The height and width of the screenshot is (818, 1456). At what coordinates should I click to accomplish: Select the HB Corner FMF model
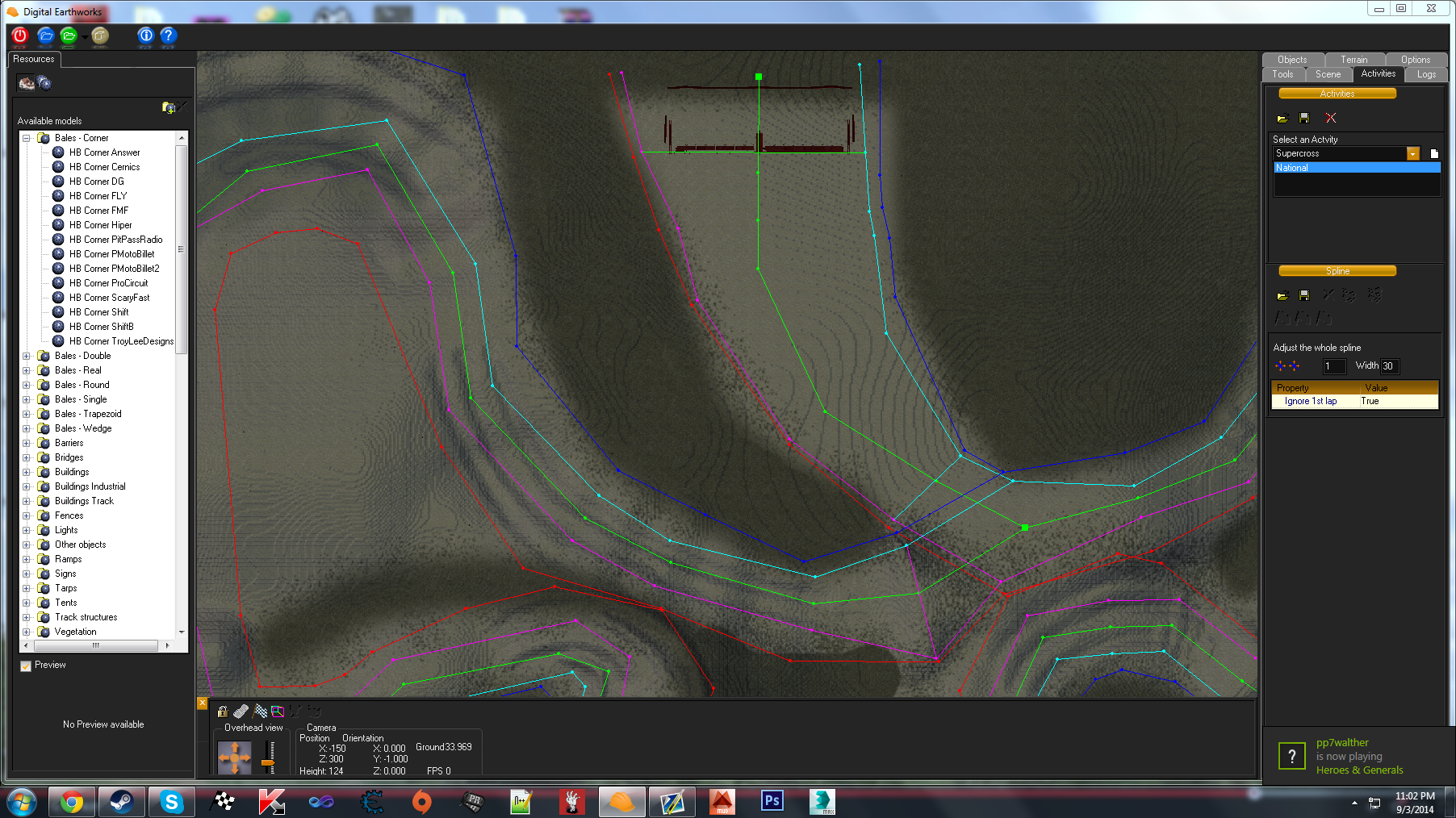click(98, 211)
